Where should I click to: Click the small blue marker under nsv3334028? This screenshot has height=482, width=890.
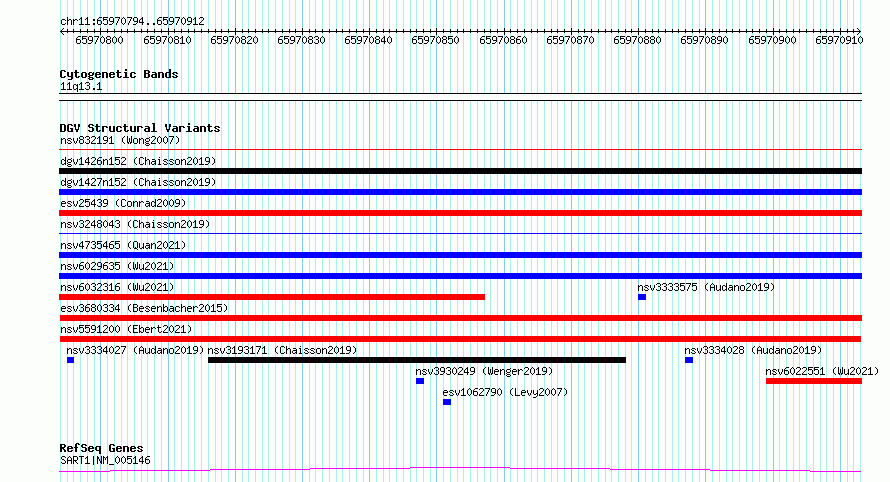pos(689,360)
